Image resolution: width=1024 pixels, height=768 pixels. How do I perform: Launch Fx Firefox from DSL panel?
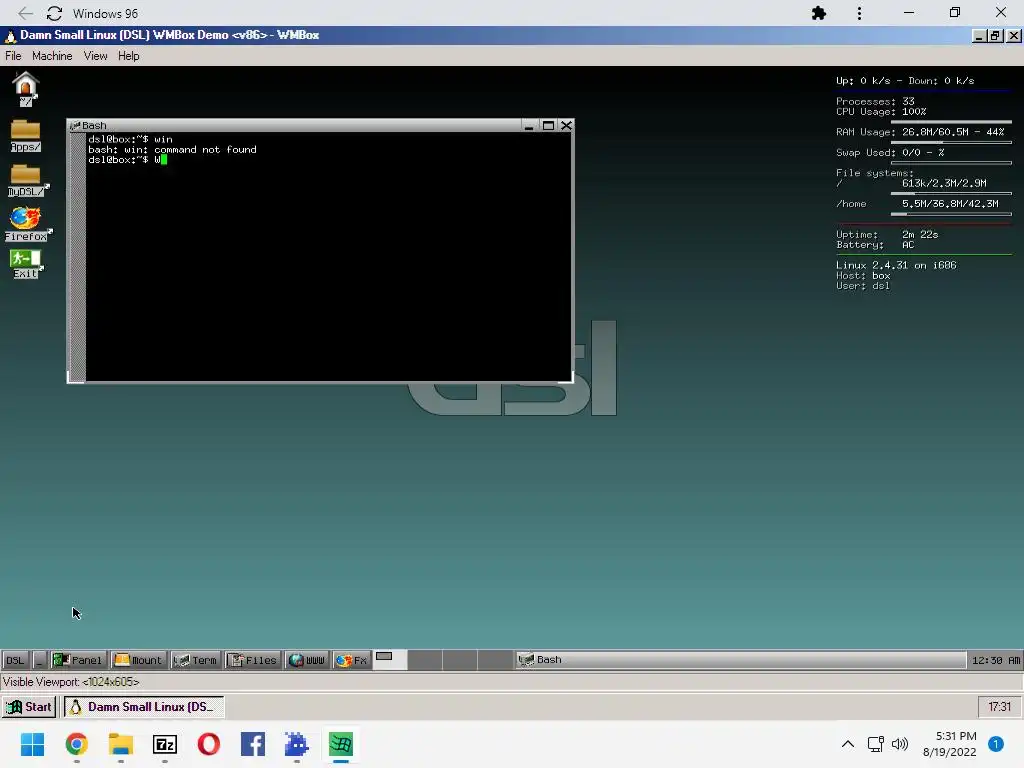tap(351, 660)
